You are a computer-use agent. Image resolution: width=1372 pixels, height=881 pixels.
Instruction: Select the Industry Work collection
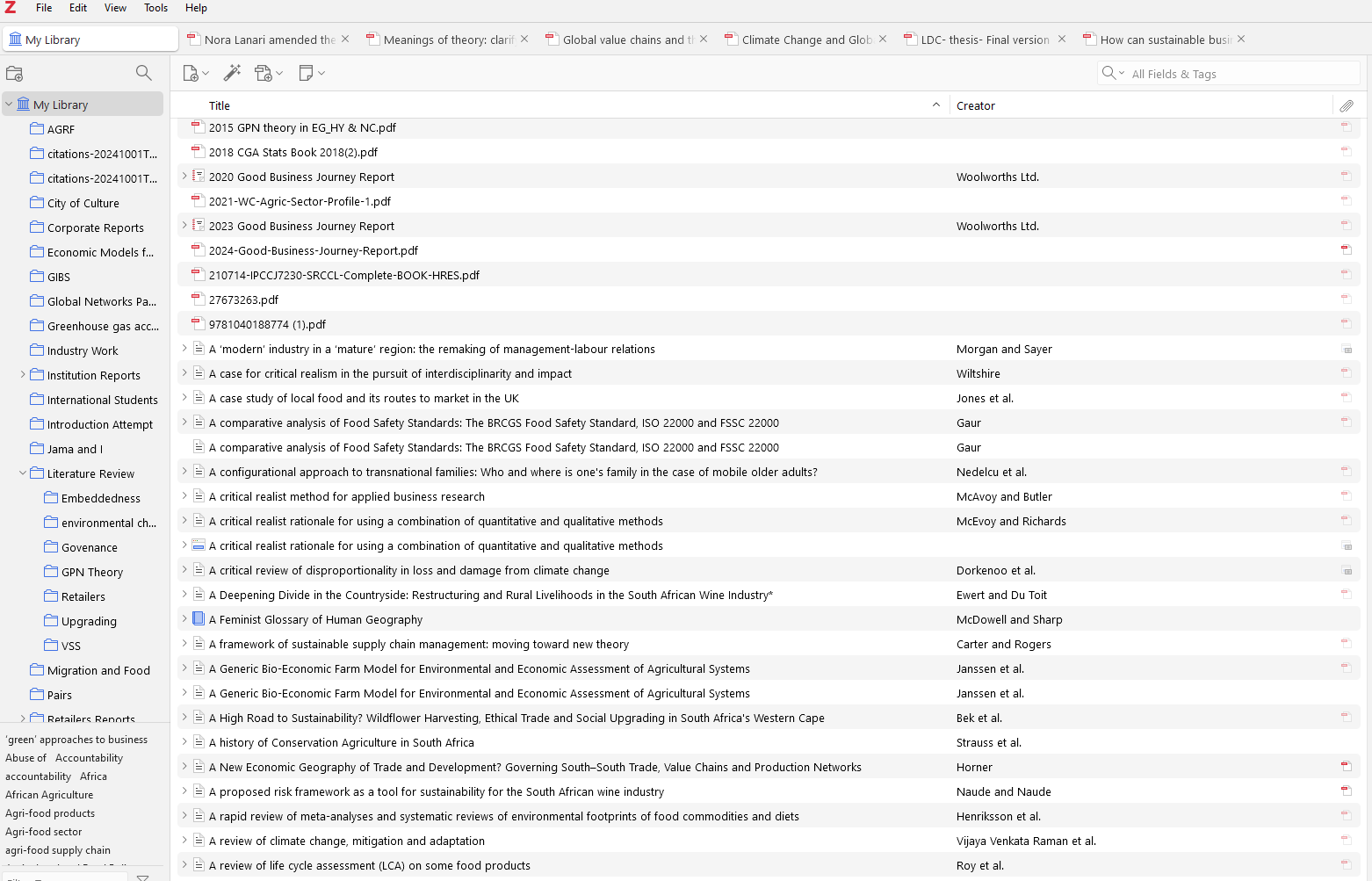(x=82, y=350)
